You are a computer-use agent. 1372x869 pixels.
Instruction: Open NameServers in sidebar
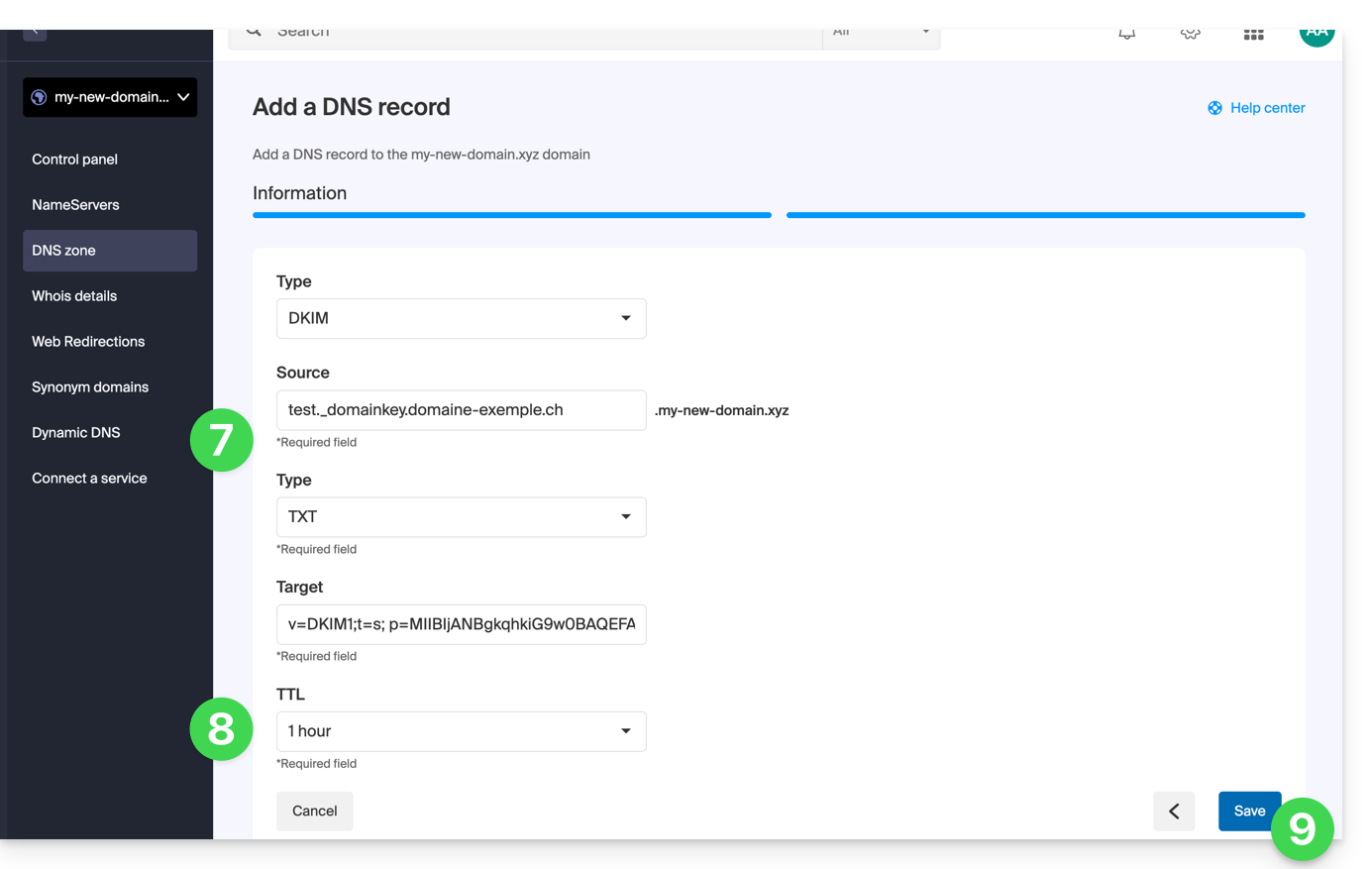[x=75, y=205]
